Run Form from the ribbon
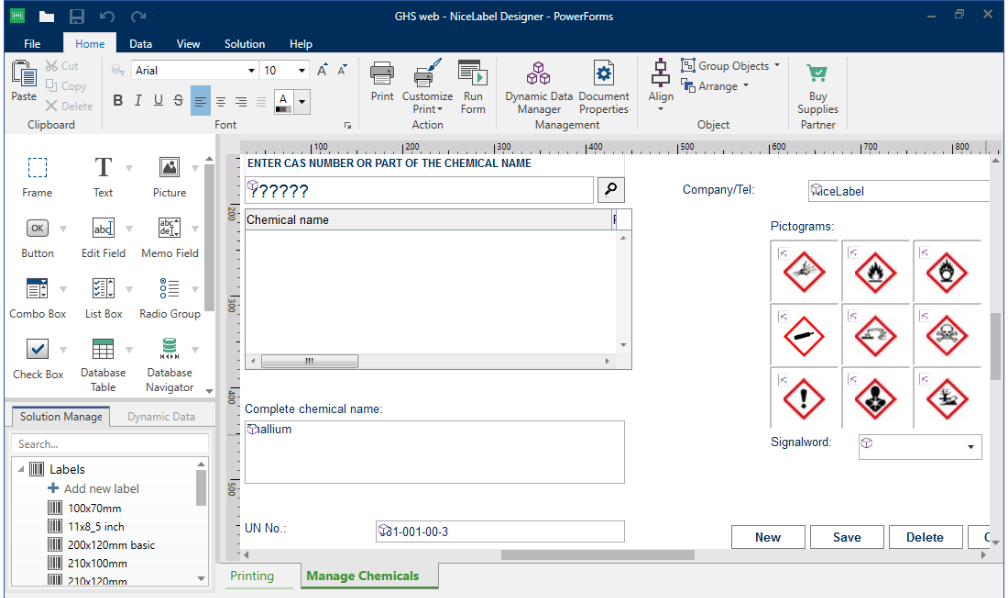Viewport: 1008px width, 598px height. pyautogui.click(x=472, y=87)
